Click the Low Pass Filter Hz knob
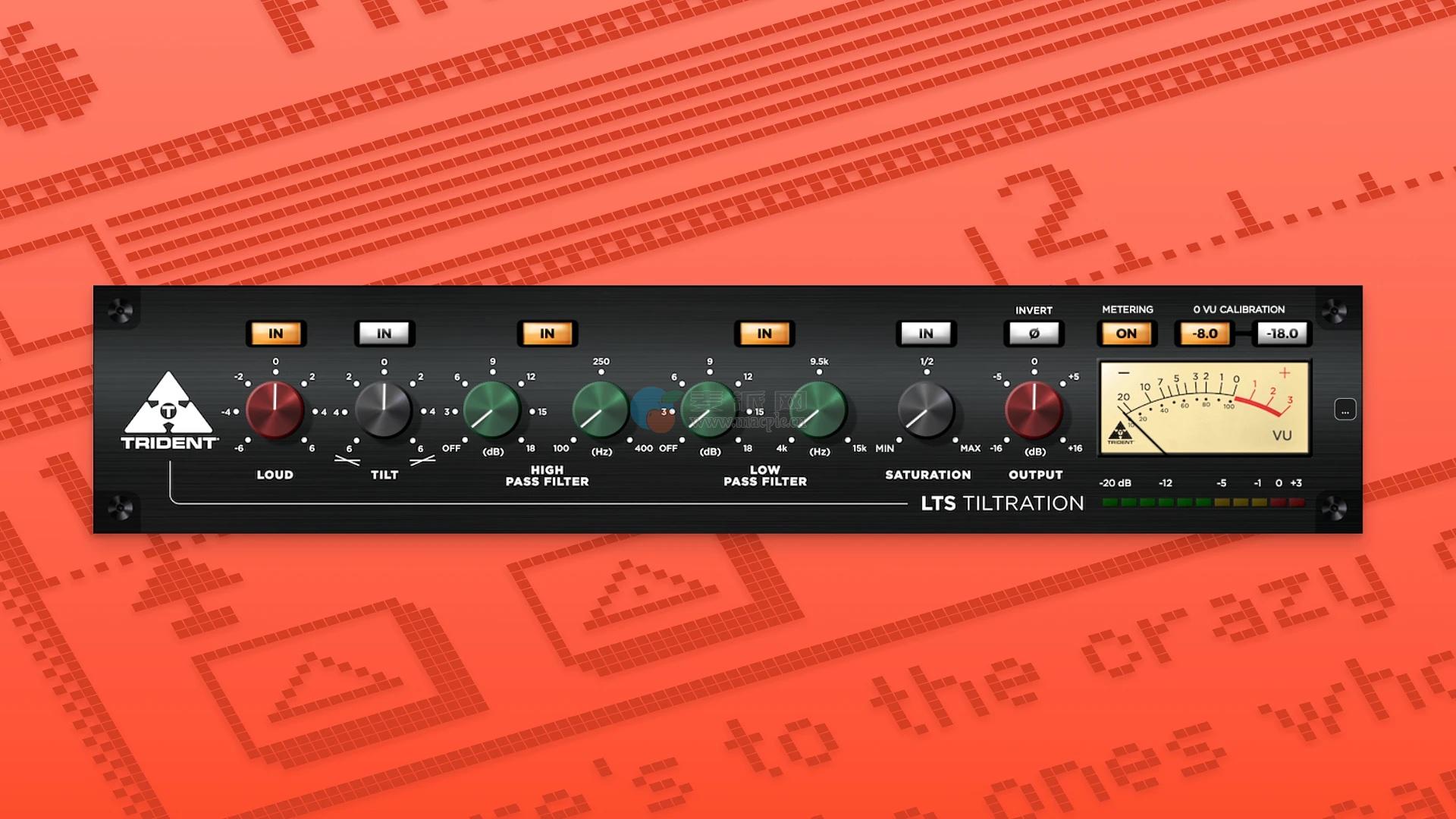The image size is (1456, 819). coord(818,410)
